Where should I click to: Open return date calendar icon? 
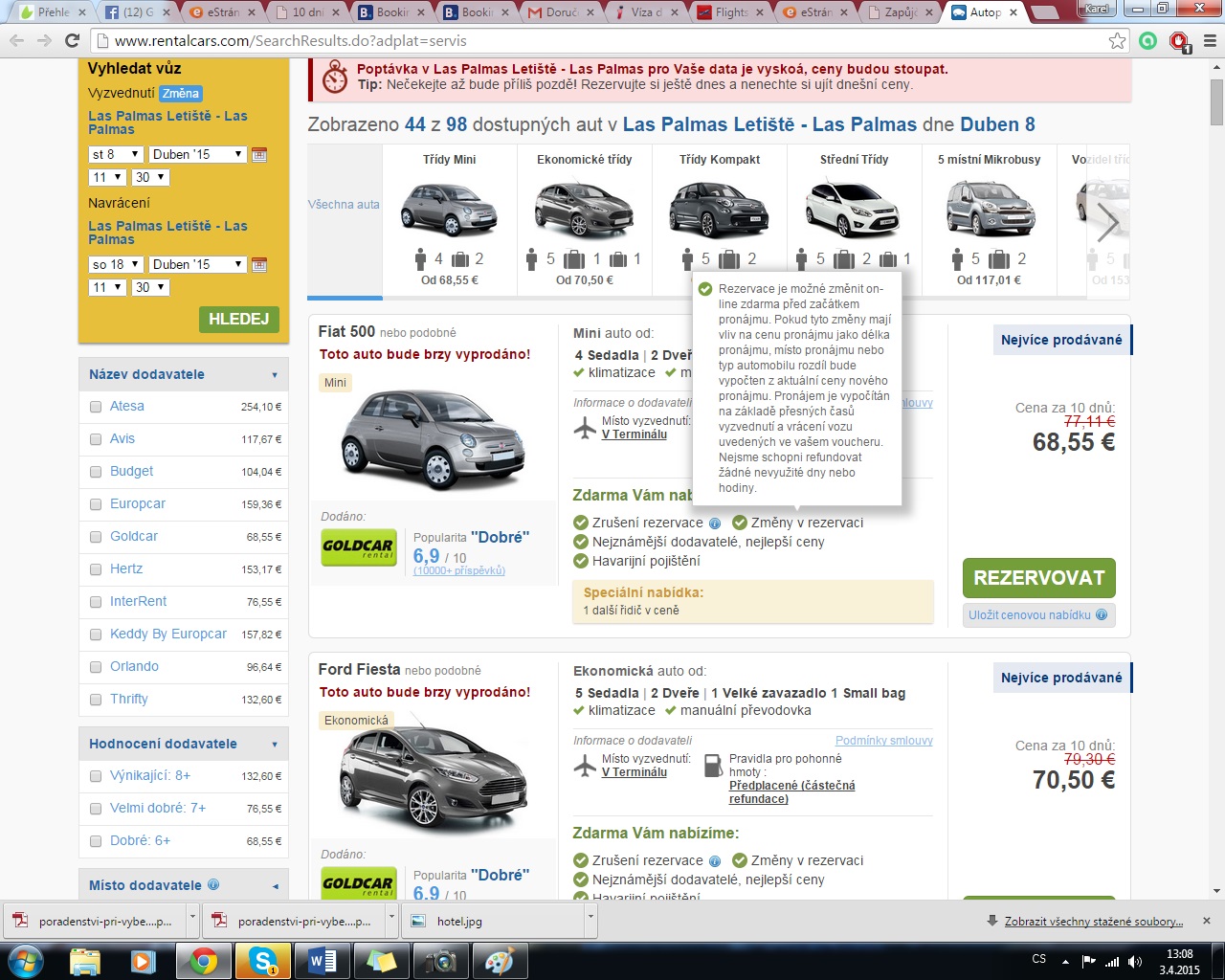[x=259, y=264]
